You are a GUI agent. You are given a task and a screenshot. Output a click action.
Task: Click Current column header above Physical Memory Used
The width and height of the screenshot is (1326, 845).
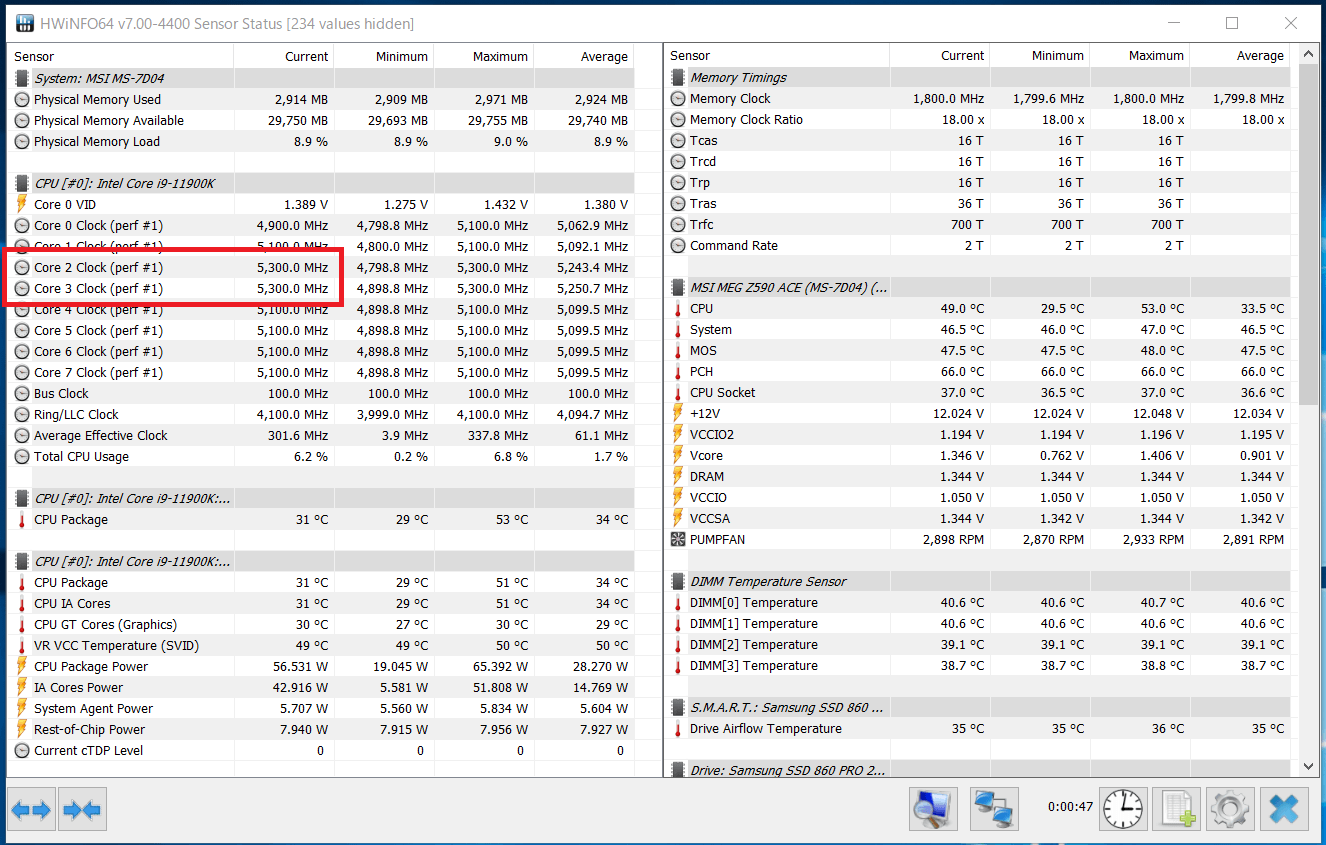284,56
